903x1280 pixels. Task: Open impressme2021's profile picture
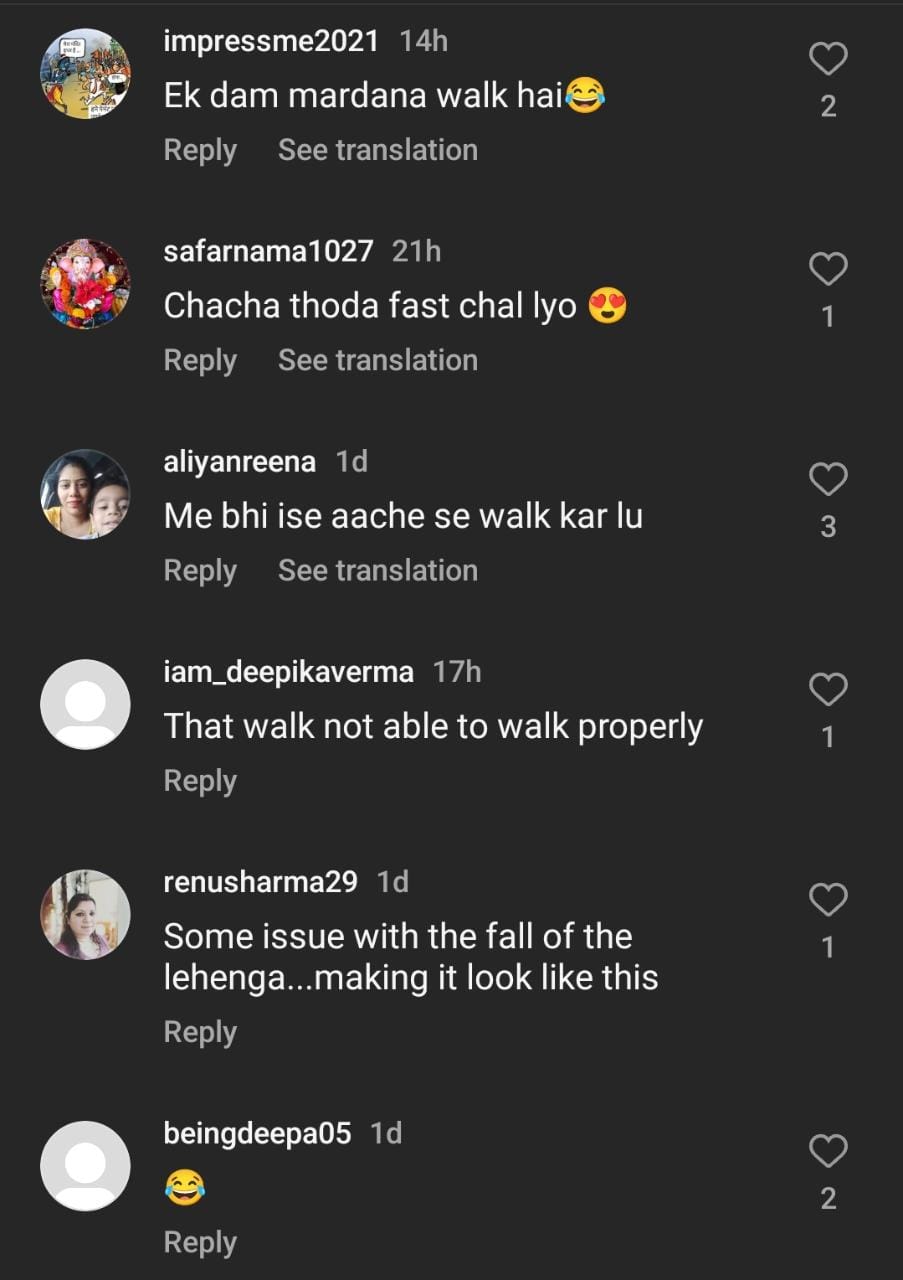point(85,74)
